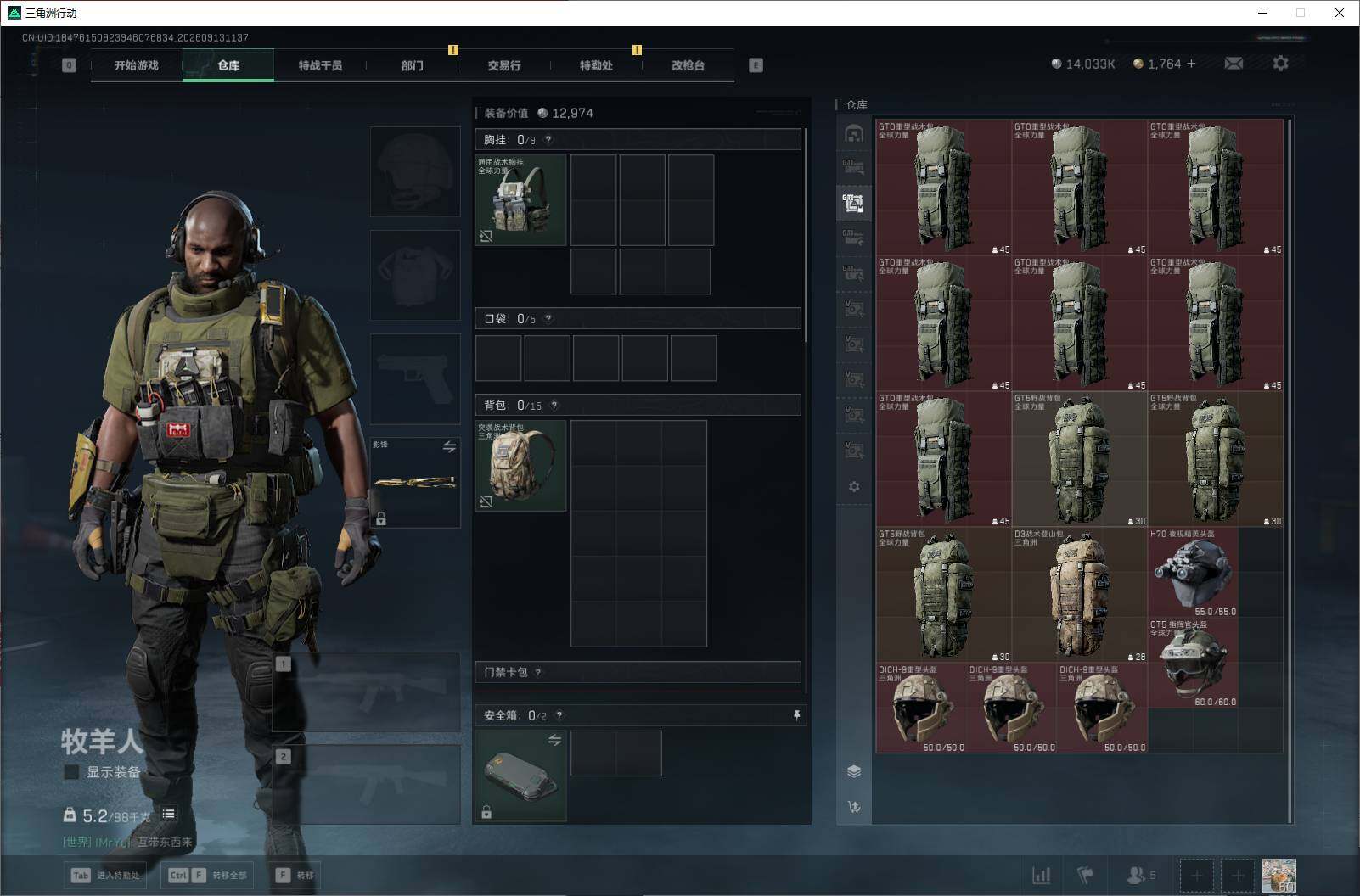Screen dimensions: 1360x896
Task: Click the 牧羊人 operator name
Action: point(101,742)
